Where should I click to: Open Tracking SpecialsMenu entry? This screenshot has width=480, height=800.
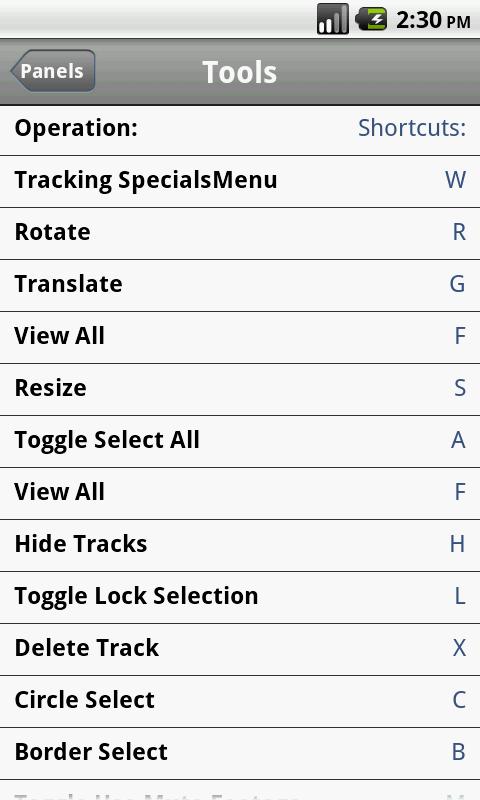240,182
